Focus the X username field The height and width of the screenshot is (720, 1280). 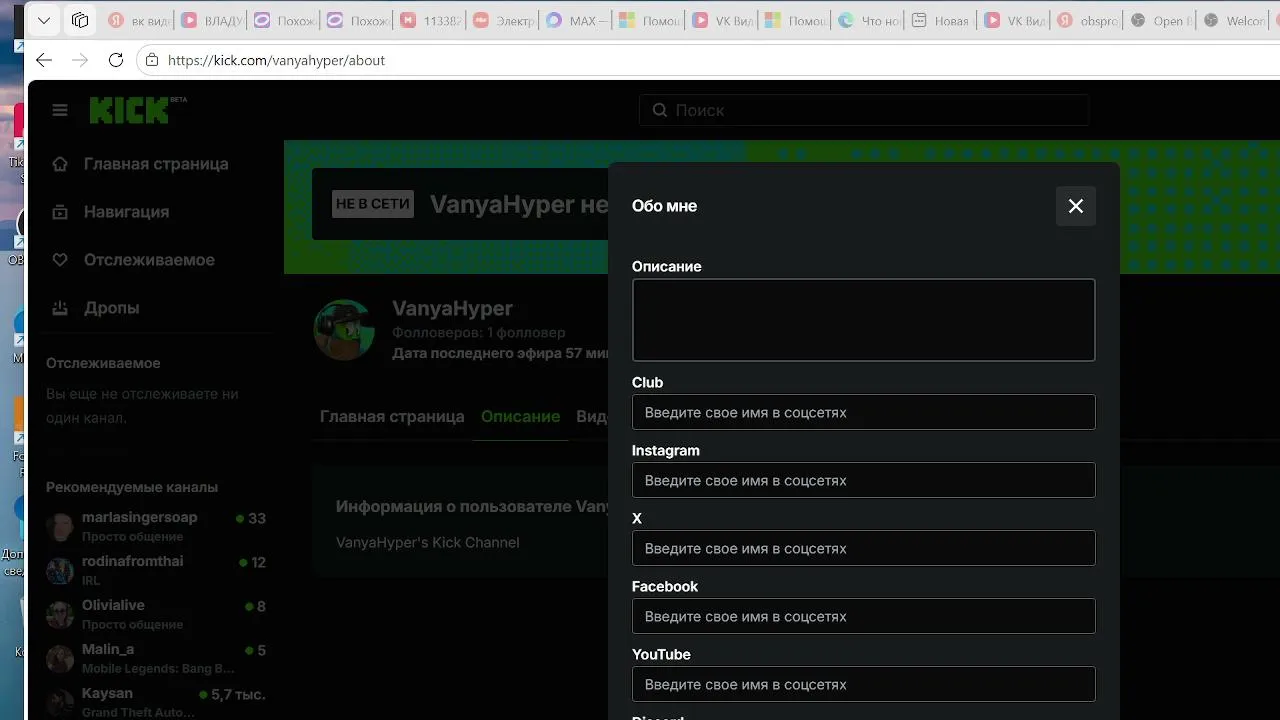pos(863,548)
